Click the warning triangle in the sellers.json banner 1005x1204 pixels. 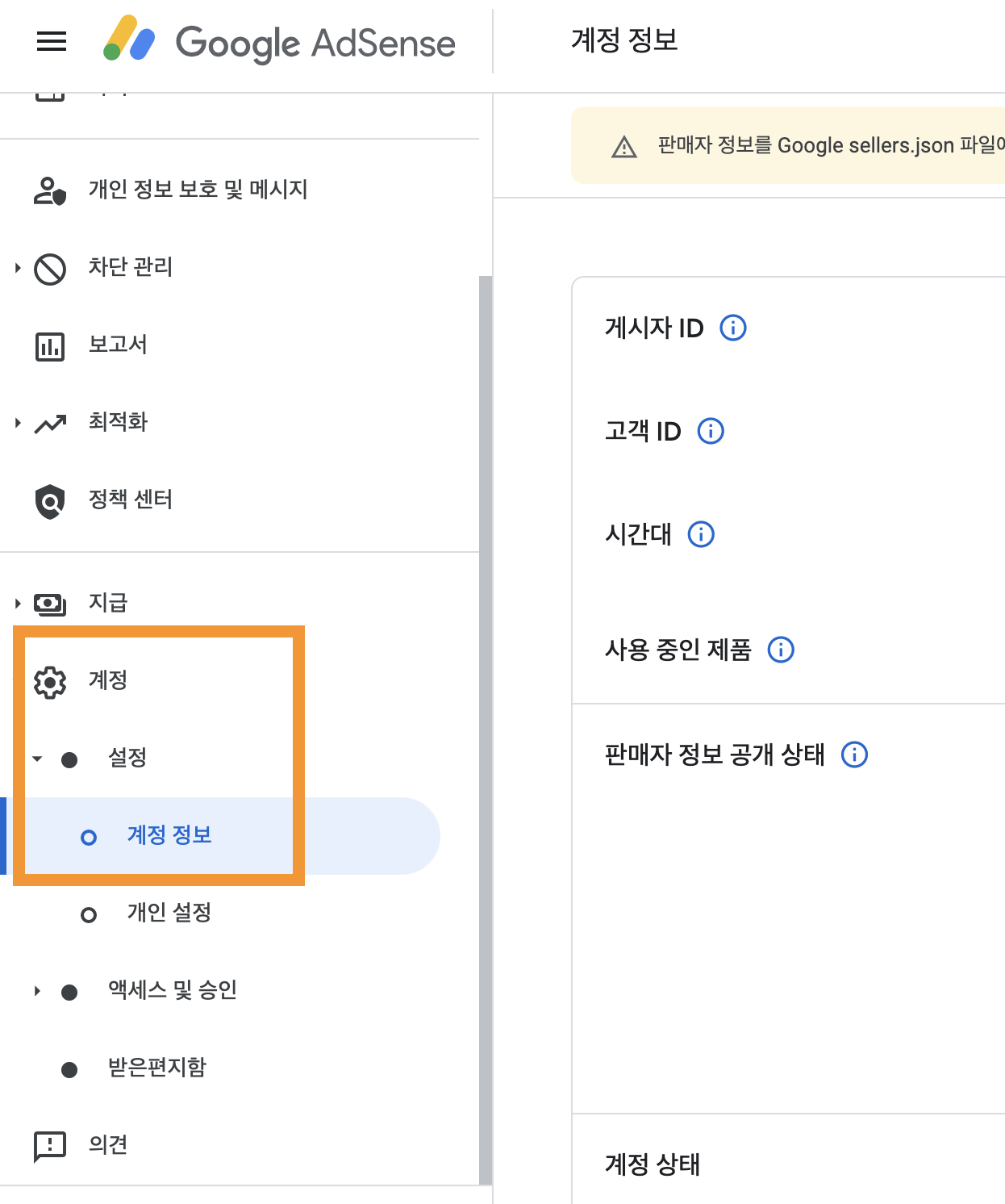point(622,145)
